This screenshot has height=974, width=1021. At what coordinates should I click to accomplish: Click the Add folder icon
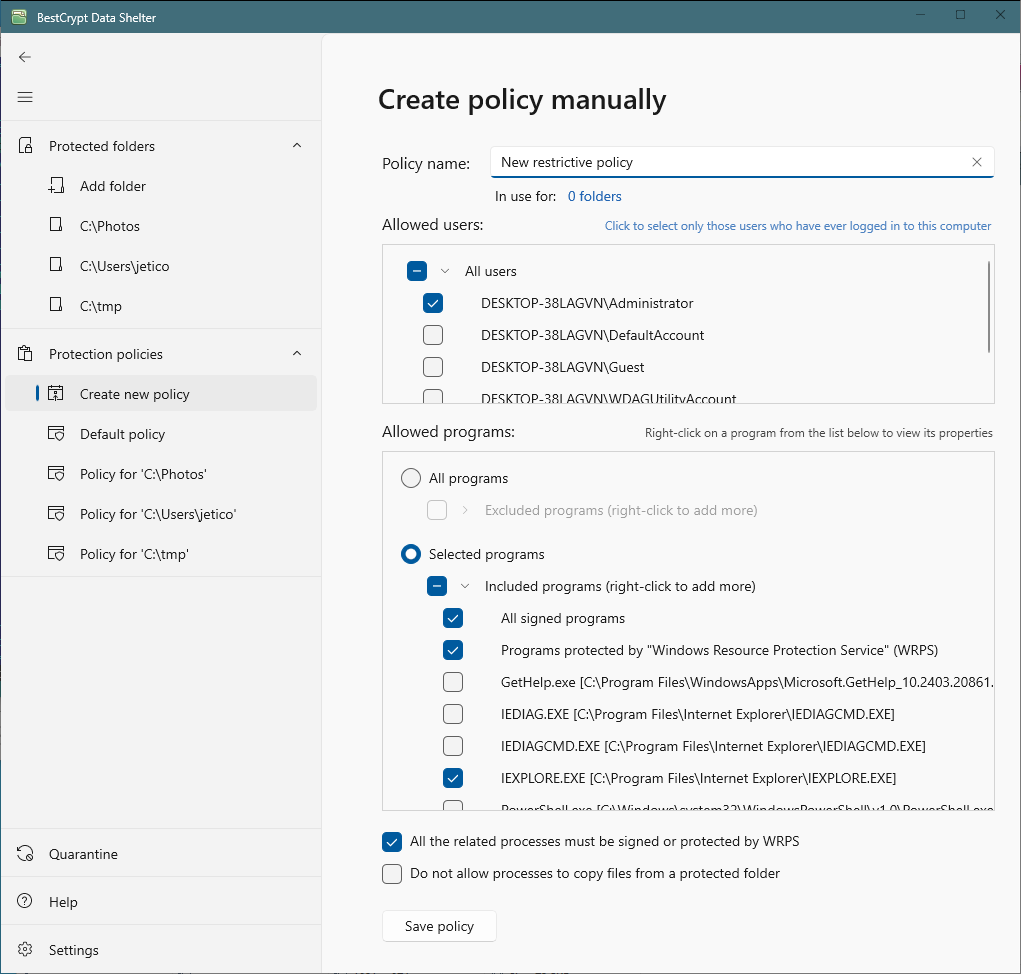coord(57,186)
